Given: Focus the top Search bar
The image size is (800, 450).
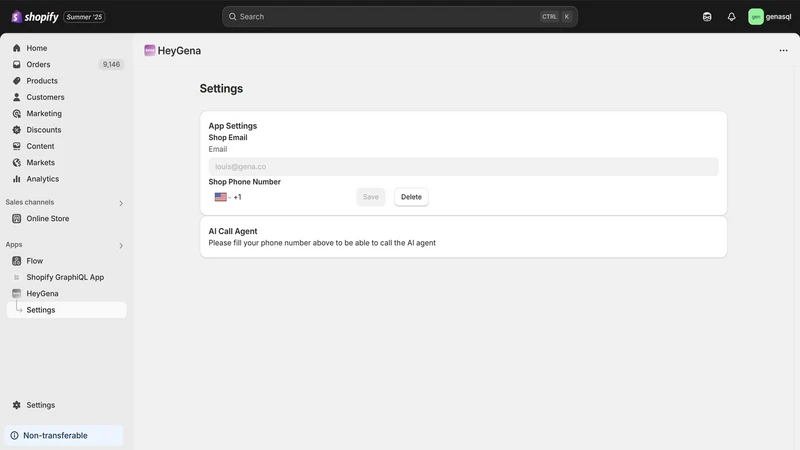Looking at the screenshot, I should (x=399, y=17).
